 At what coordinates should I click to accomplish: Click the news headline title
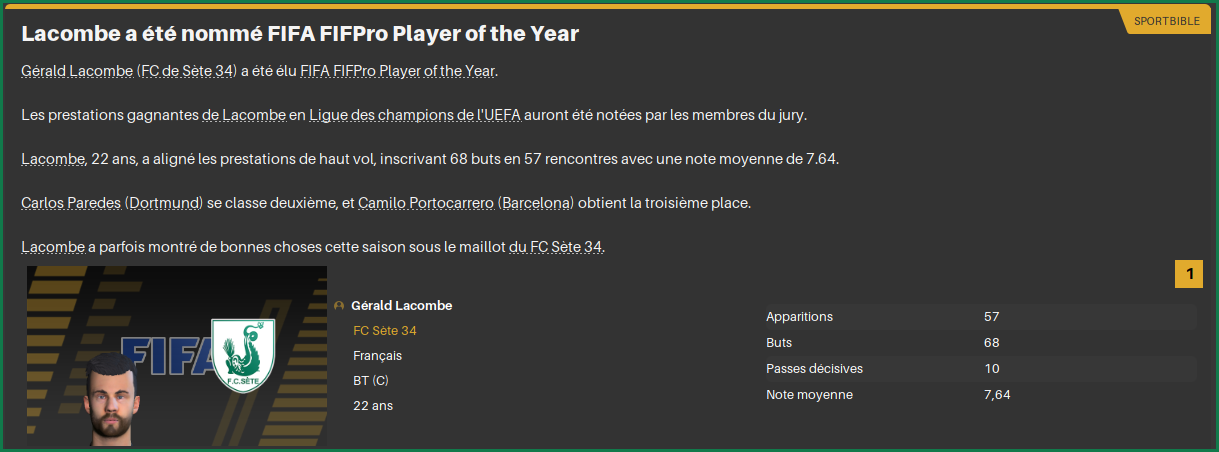(300, 34)
